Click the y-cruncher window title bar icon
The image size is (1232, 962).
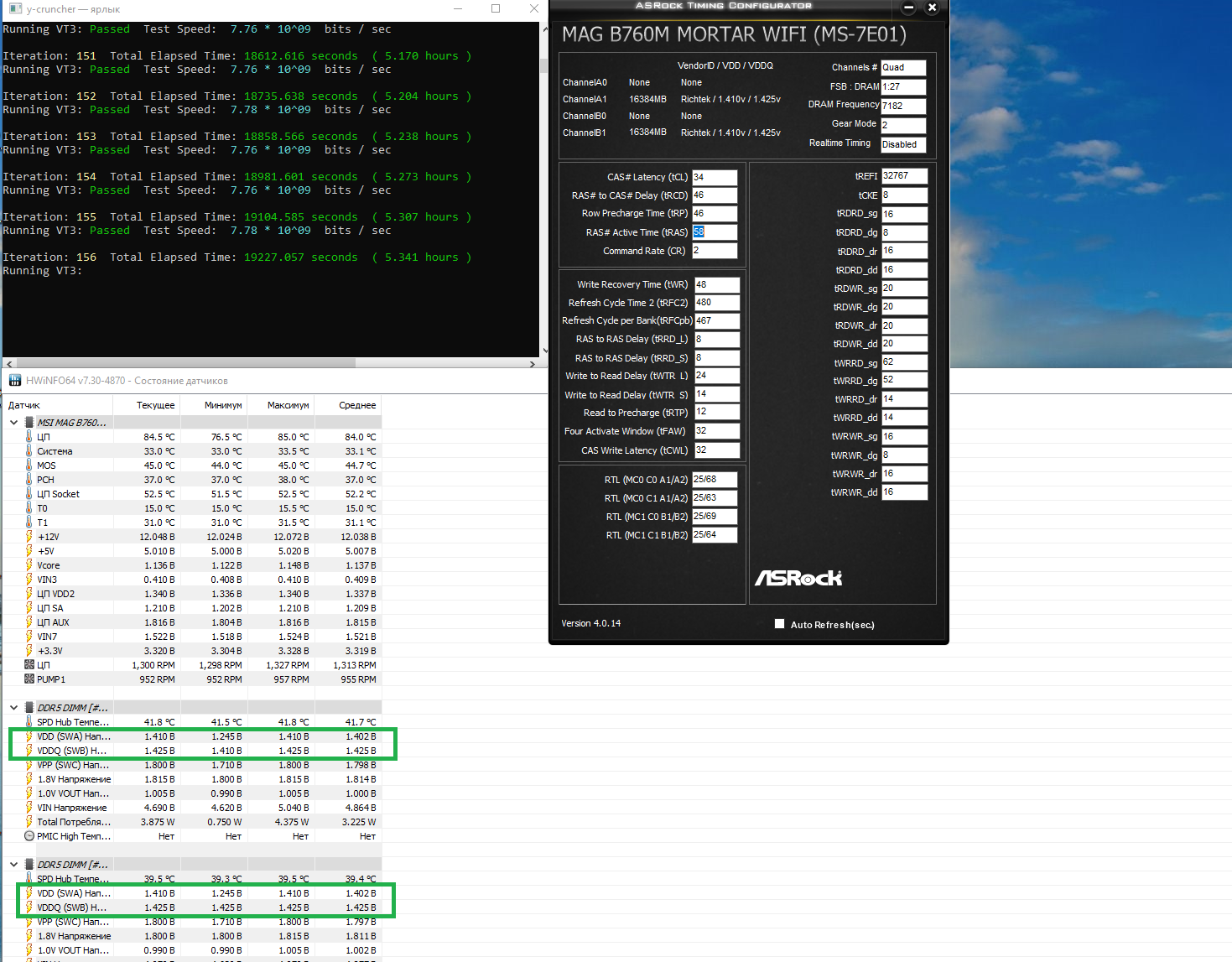click(x=14, y=8)
